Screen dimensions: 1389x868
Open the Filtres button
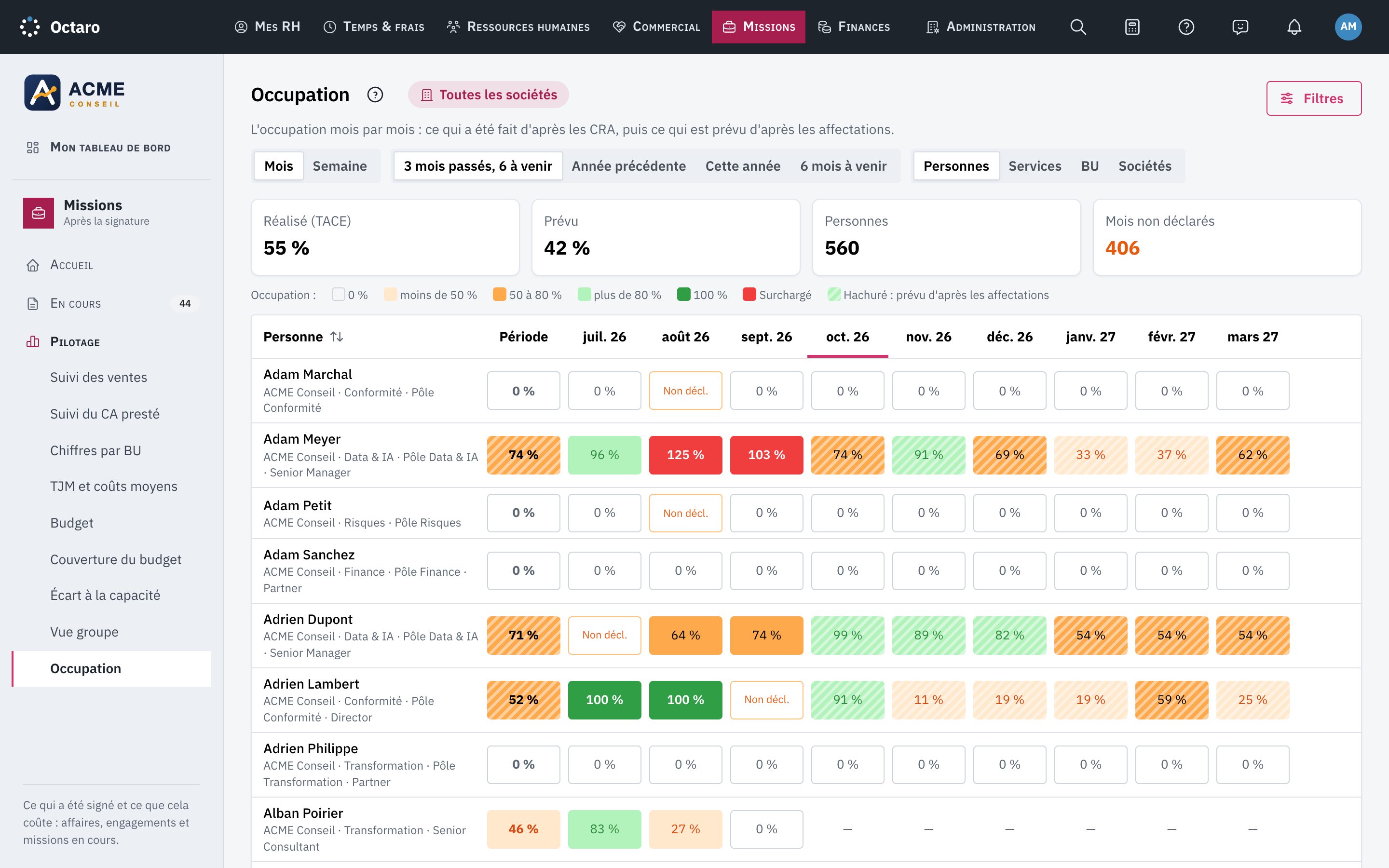tap(1313, 98)
